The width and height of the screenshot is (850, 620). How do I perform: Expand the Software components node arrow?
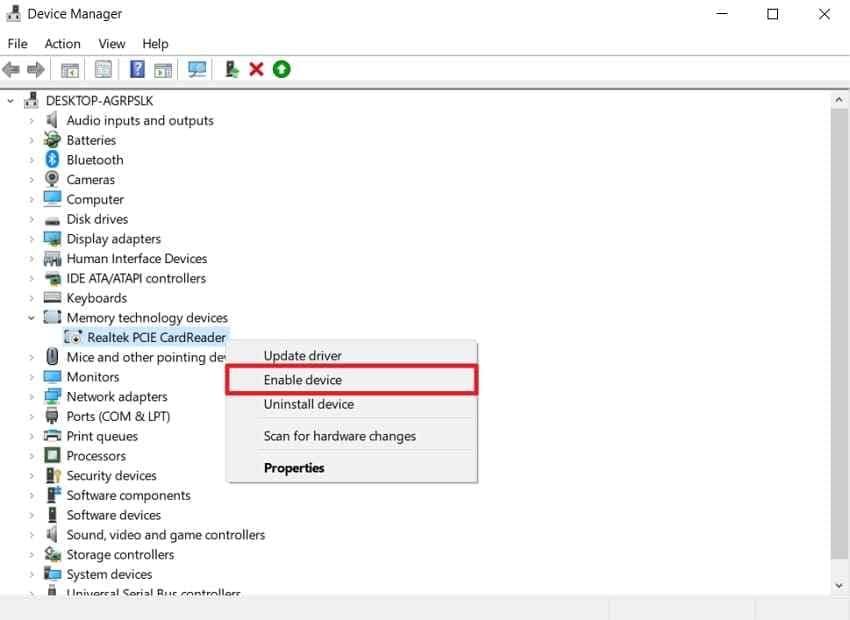coord(31,495)
